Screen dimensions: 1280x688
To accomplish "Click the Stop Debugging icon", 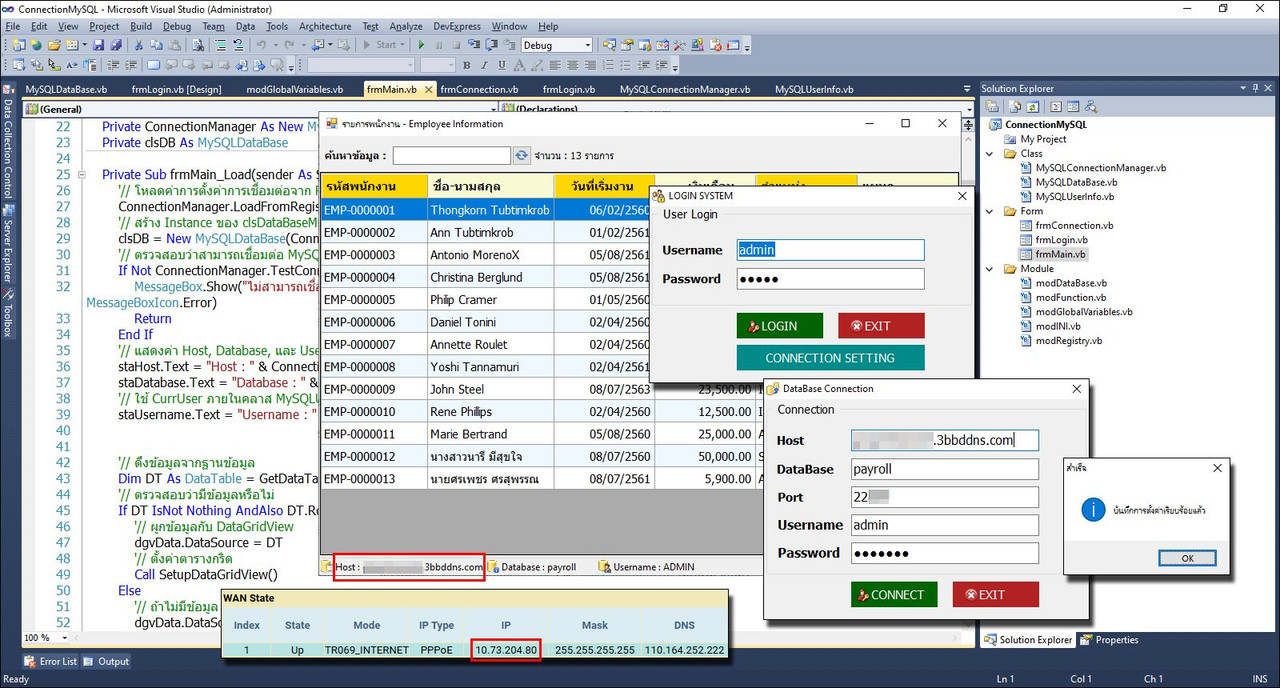I will pos(456,45).
